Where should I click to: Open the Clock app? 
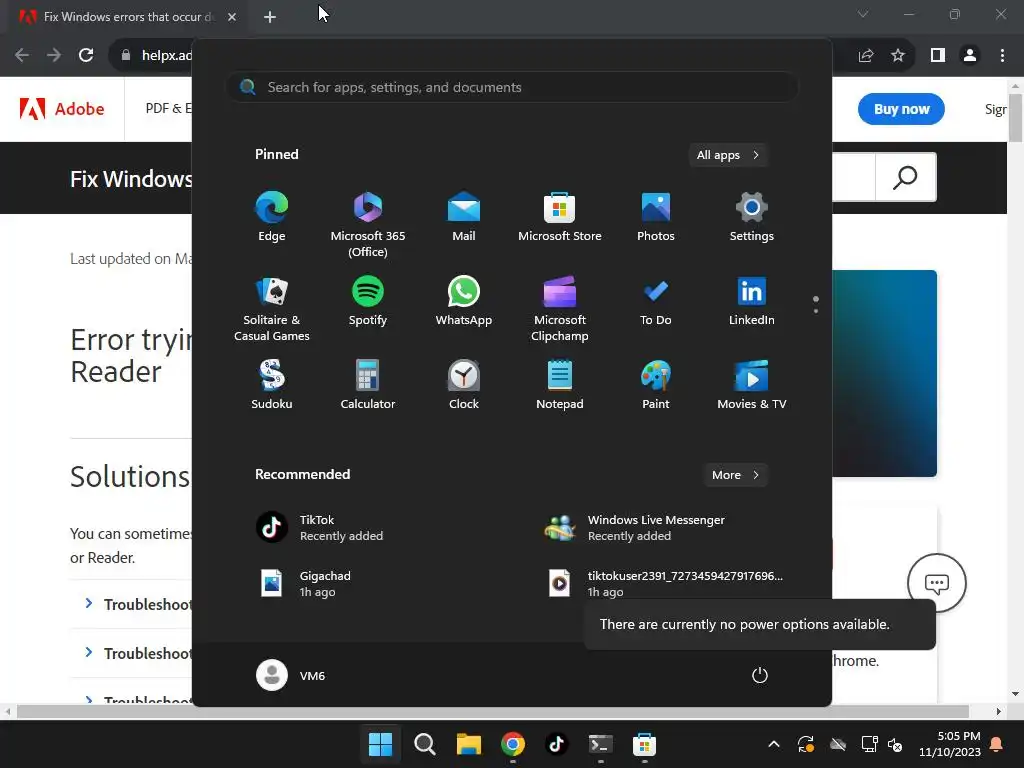pyautogui.click(x=464, y=385)
